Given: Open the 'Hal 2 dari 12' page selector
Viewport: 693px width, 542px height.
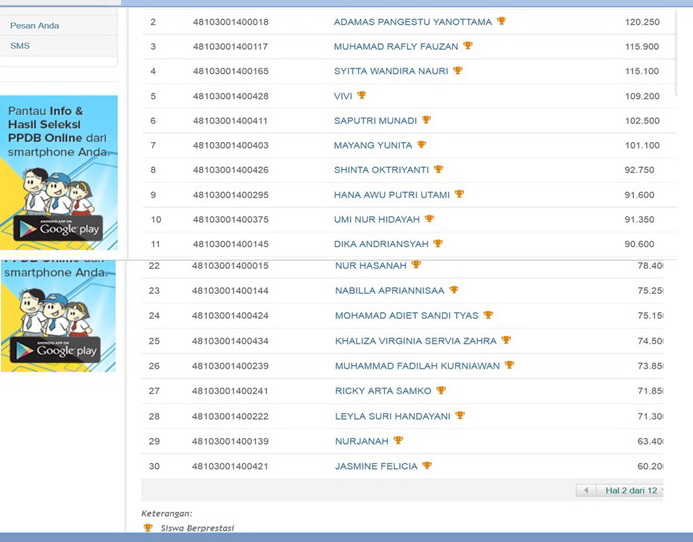Looking at the screenshot, I should coord(630,491).
